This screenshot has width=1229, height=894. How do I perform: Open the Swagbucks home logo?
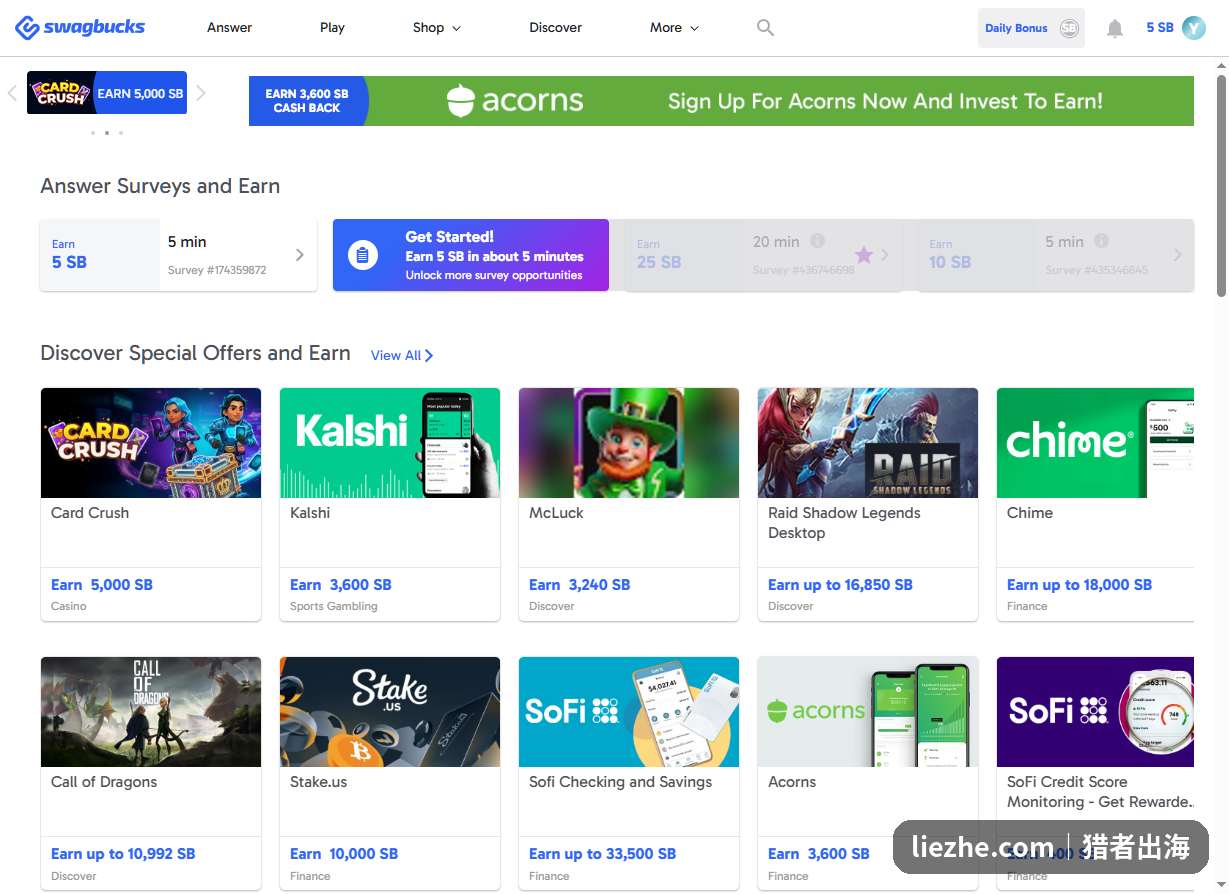click(x=80, y=28)
